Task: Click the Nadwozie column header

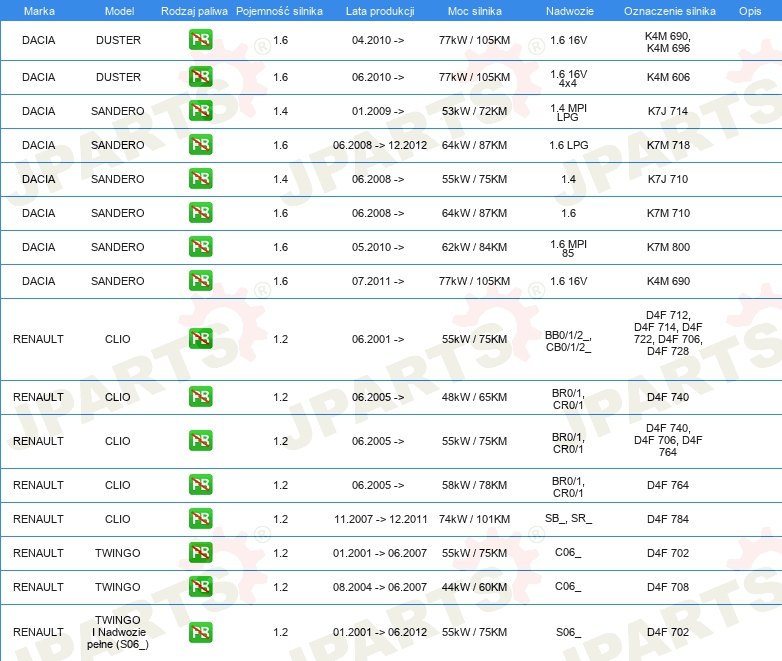Action: [x=568, y=11]
